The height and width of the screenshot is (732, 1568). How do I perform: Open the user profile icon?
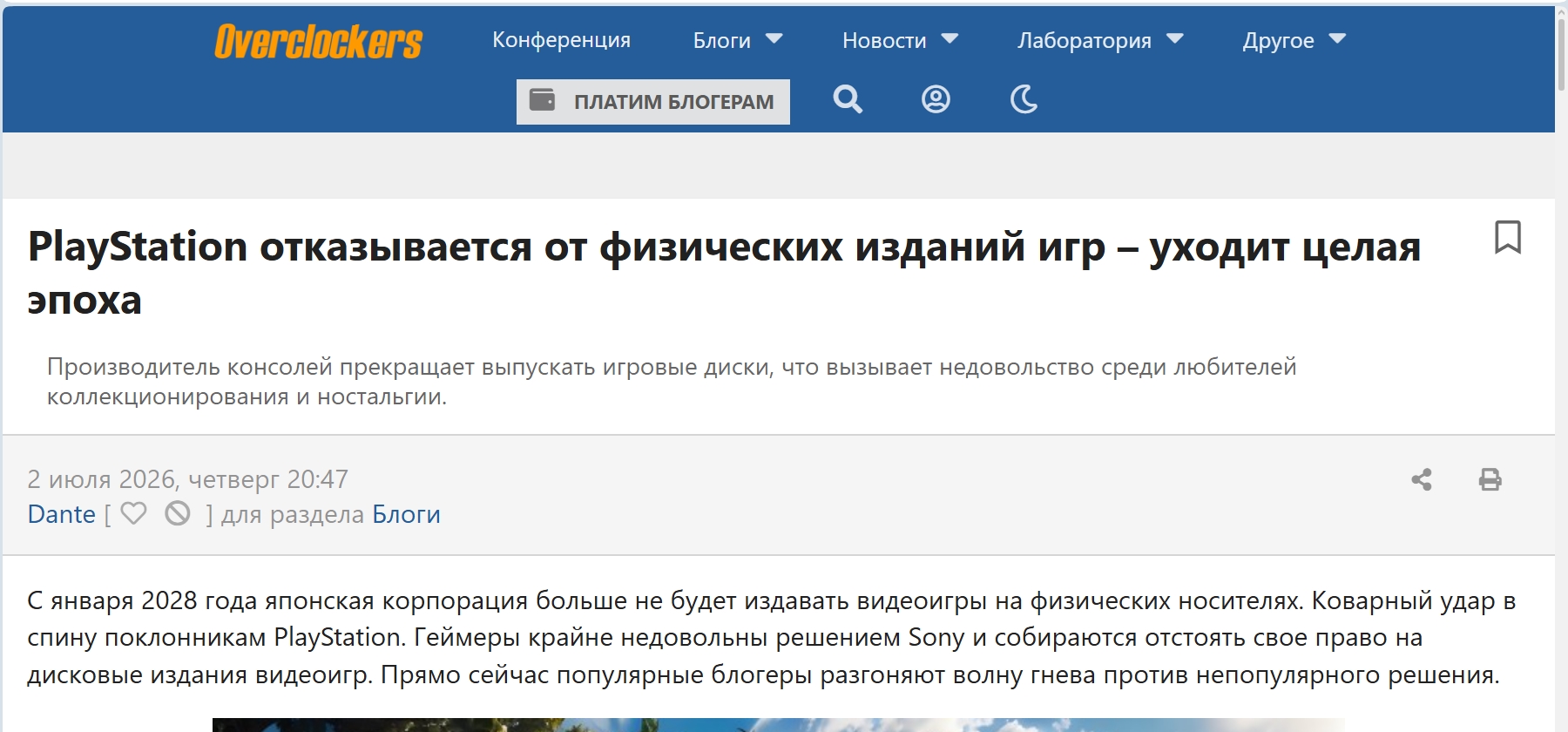coord(936,99)
